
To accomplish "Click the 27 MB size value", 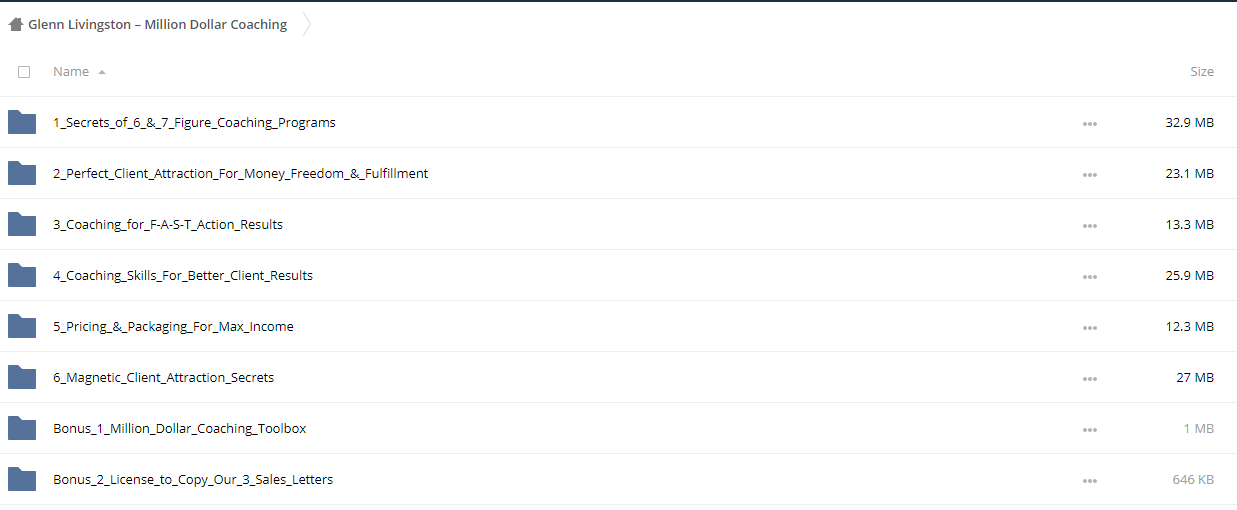I will [1196, 378].
